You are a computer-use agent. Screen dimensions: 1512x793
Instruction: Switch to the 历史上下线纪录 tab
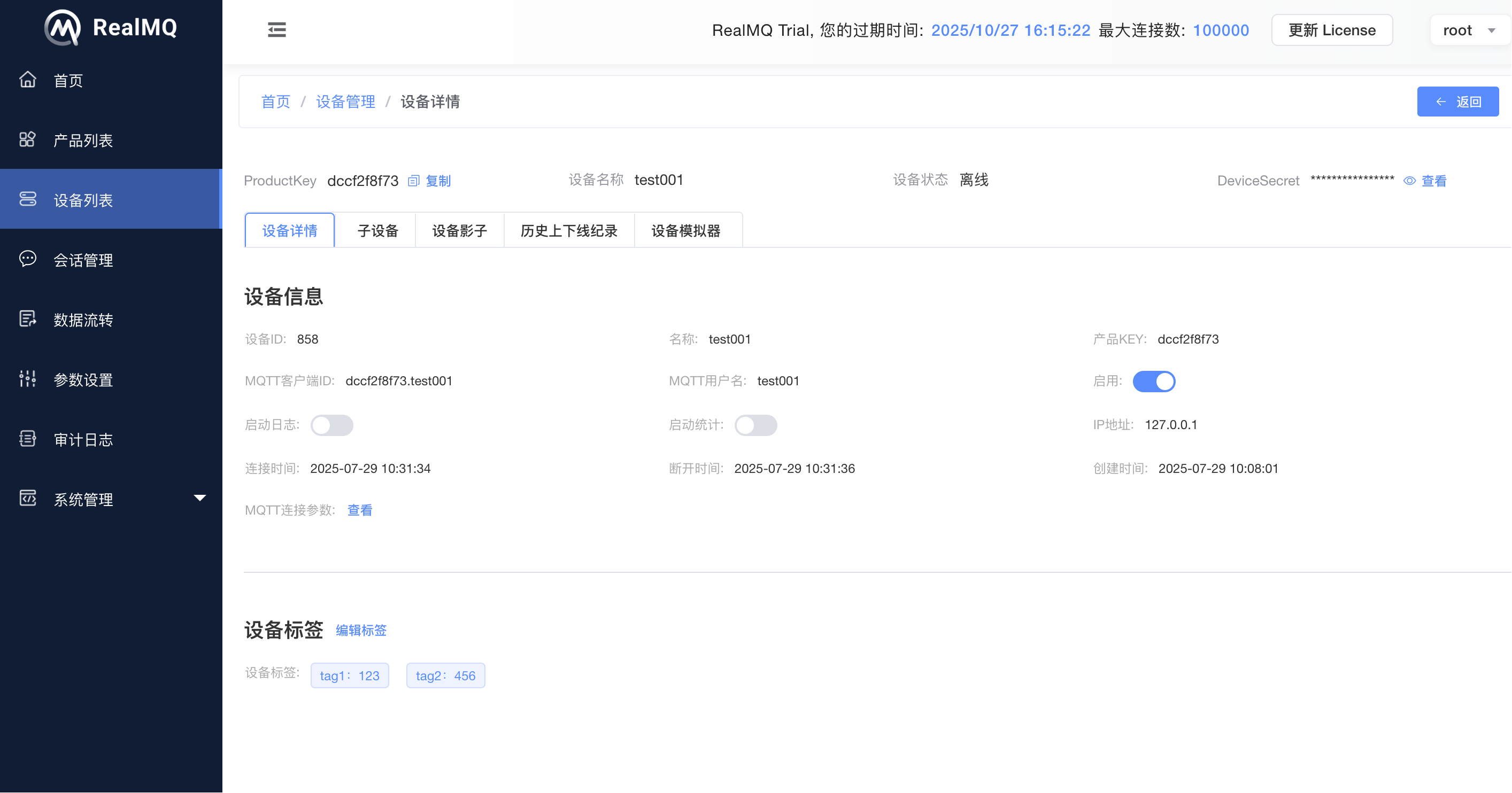pos(569,230)
